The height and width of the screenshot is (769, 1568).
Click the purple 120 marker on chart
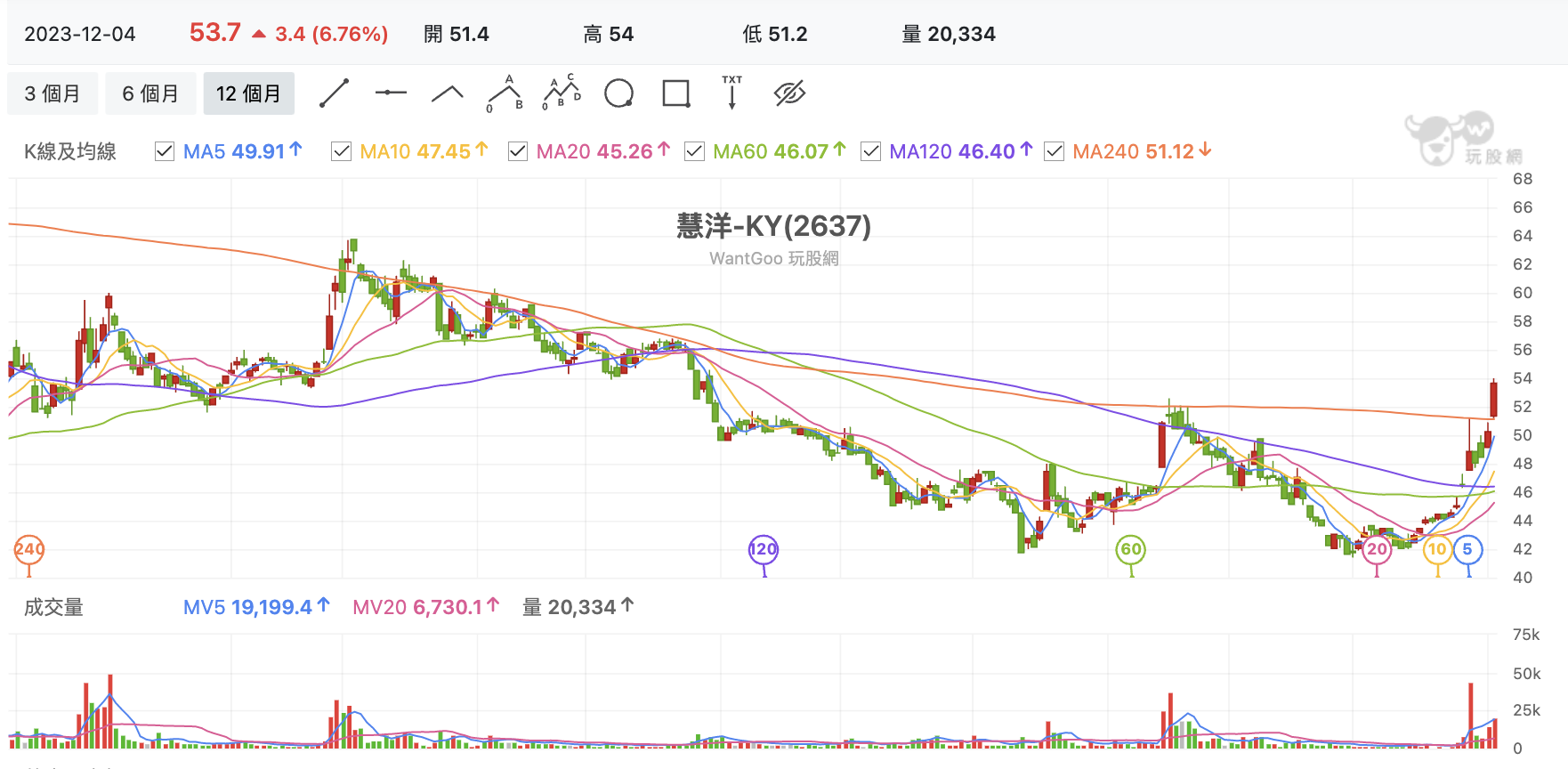tap(764, 549)
